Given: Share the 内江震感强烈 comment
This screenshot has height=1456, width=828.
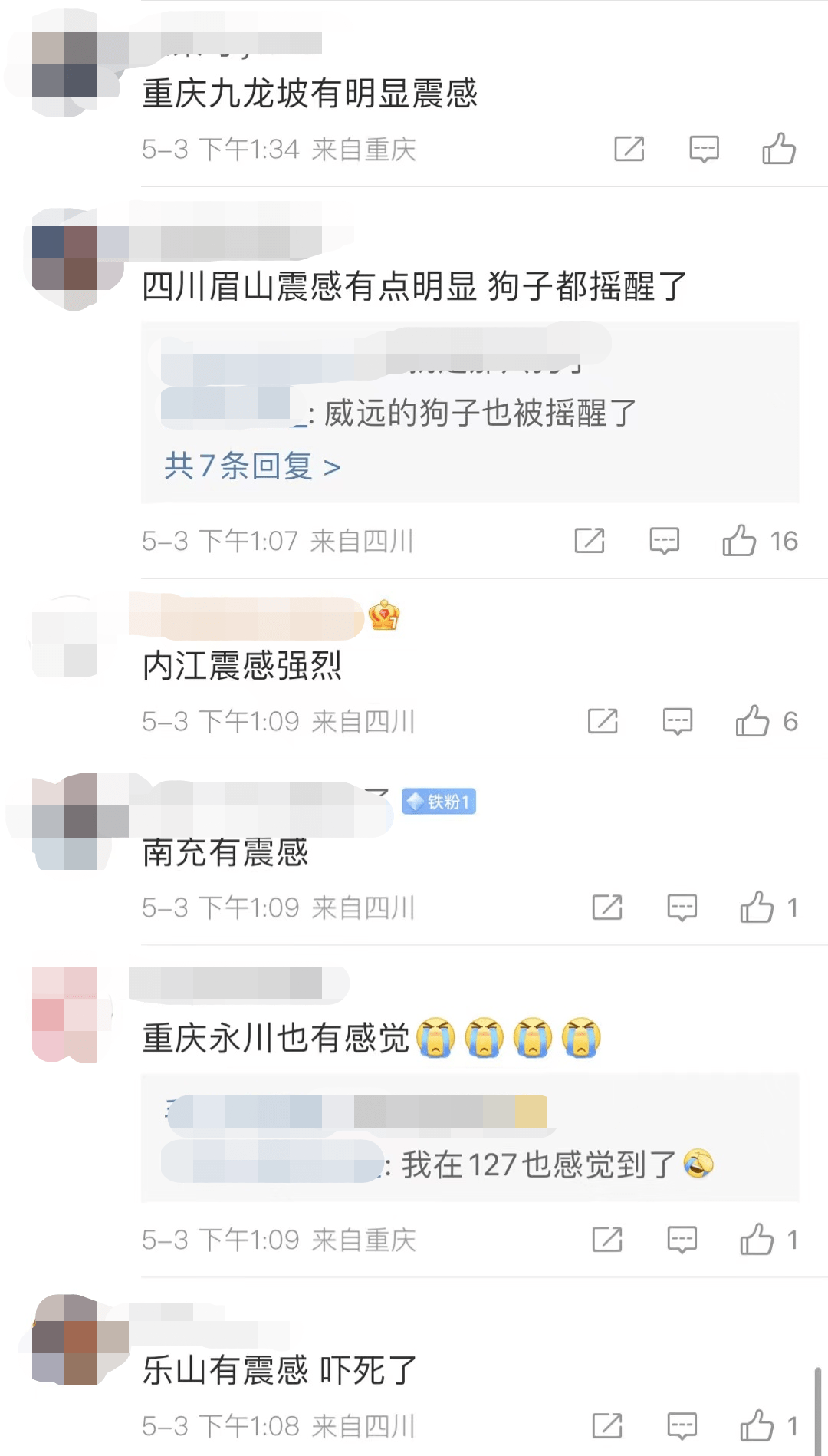Looking at the screenshot, I should coord(603,721).
